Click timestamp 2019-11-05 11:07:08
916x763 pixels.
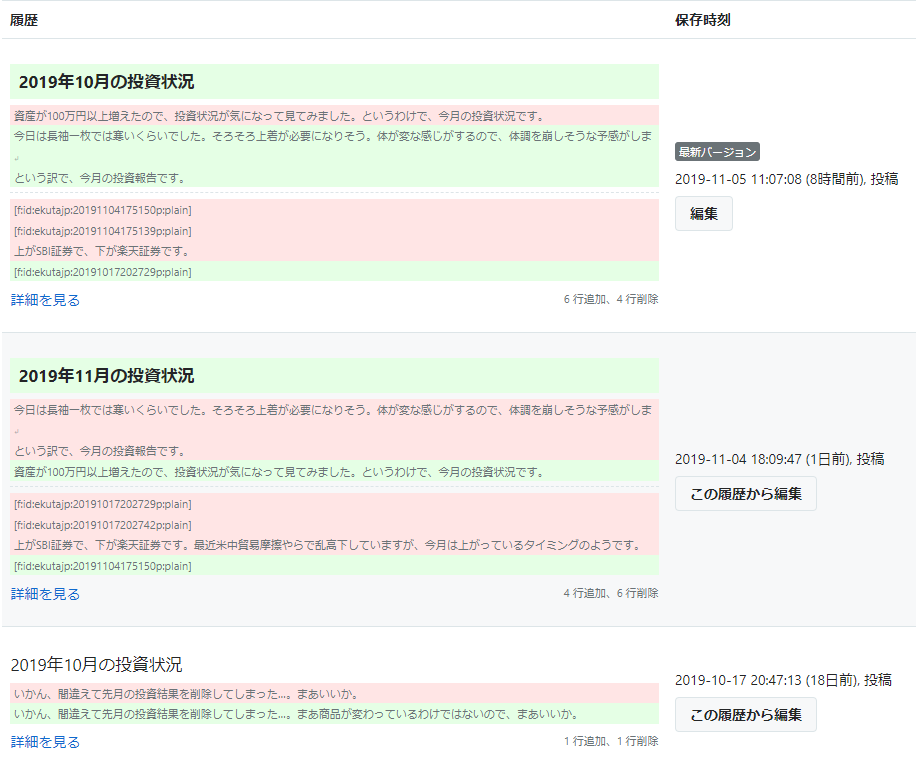[738, 179]
